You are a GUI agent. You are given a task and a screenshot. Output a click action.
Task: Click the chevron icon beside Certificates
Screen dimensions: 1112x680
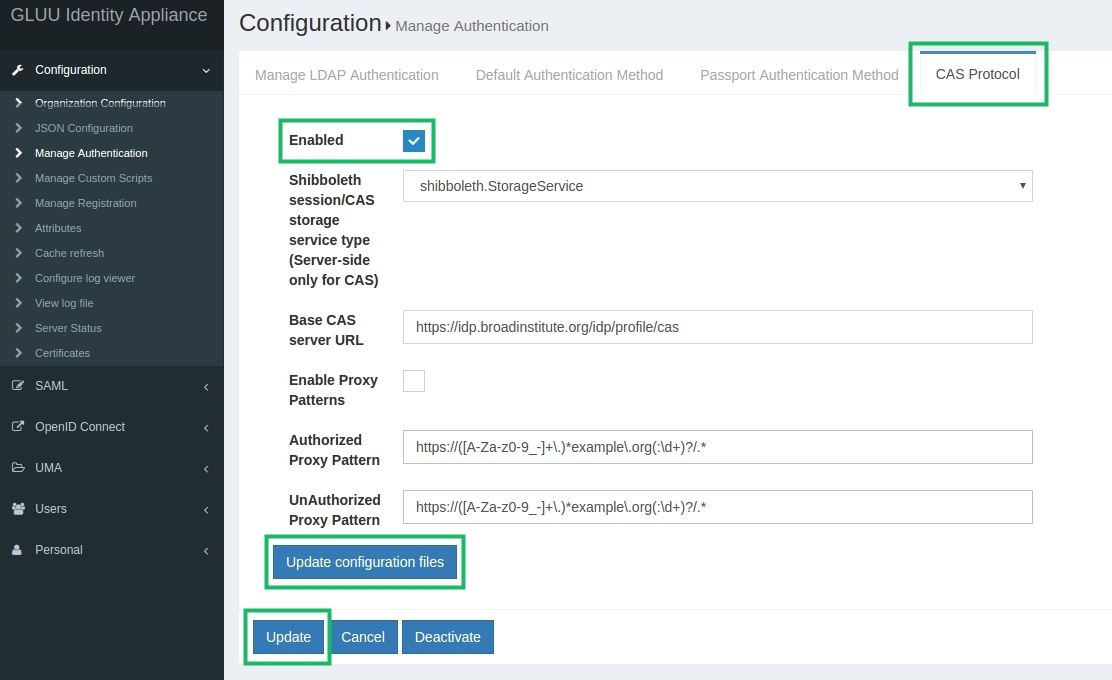[x=18, y=353]
